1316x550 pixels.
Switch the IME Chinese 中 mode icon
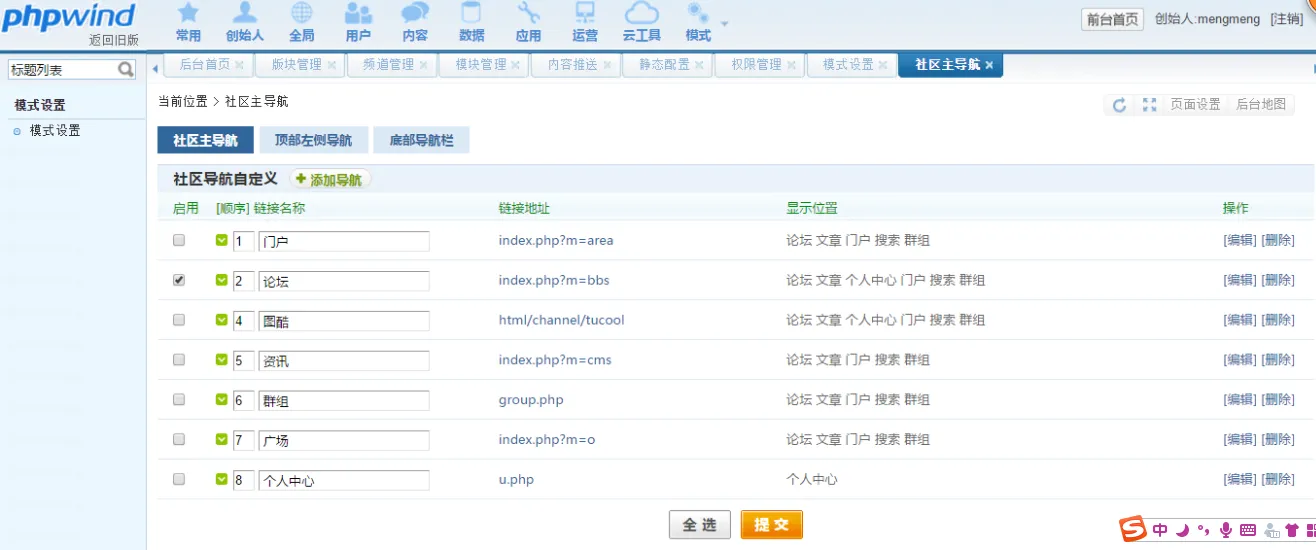click(x=1160, y=530)
